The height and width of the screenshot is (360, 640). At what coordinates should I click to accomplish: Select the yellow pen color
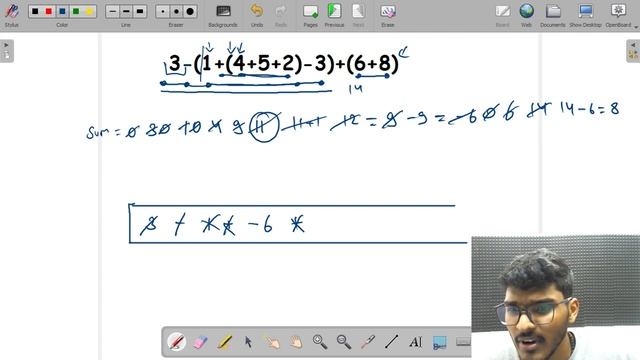[89, 11]
